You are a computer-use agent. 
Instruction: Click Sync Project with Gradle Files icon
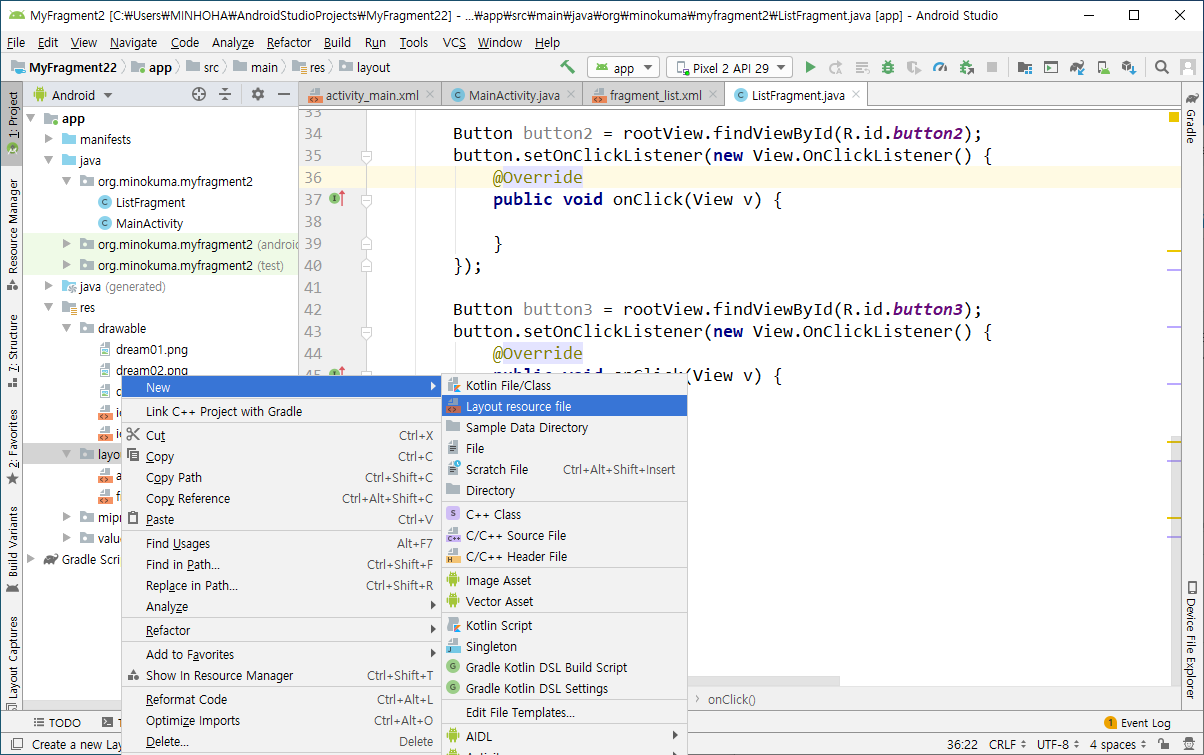coord(1077,68)
